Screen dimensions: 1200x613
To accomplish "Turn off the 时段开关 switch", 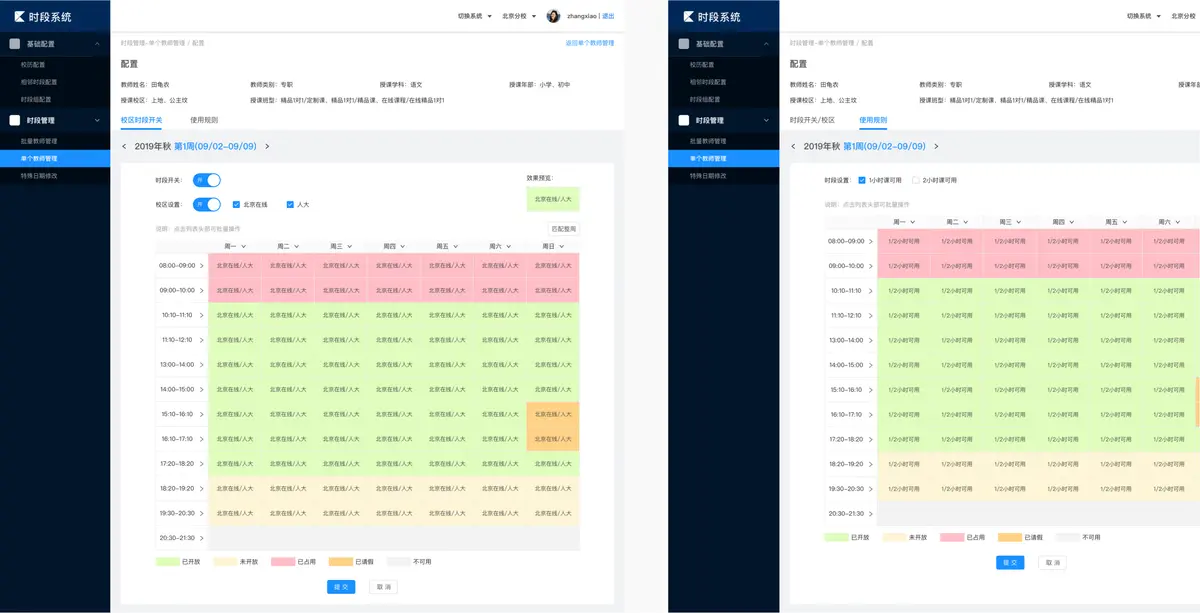I will tap(207, 180).
